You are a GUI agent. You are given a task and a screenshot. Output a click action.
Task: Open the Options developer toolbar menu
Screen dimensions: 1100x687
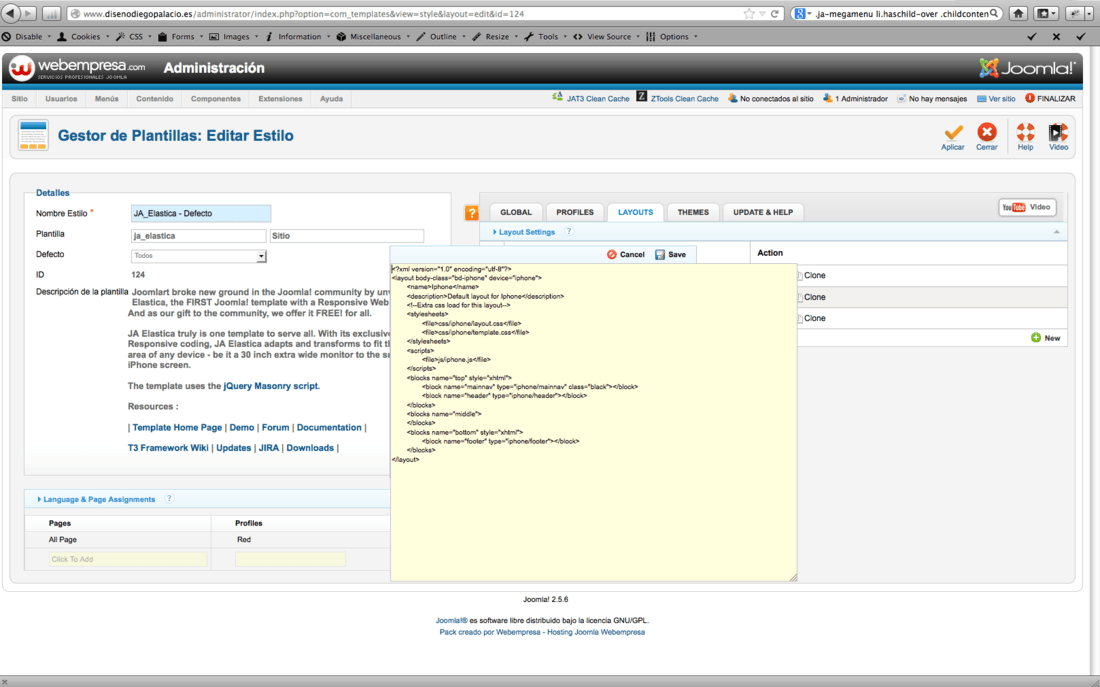pos(671,36)
